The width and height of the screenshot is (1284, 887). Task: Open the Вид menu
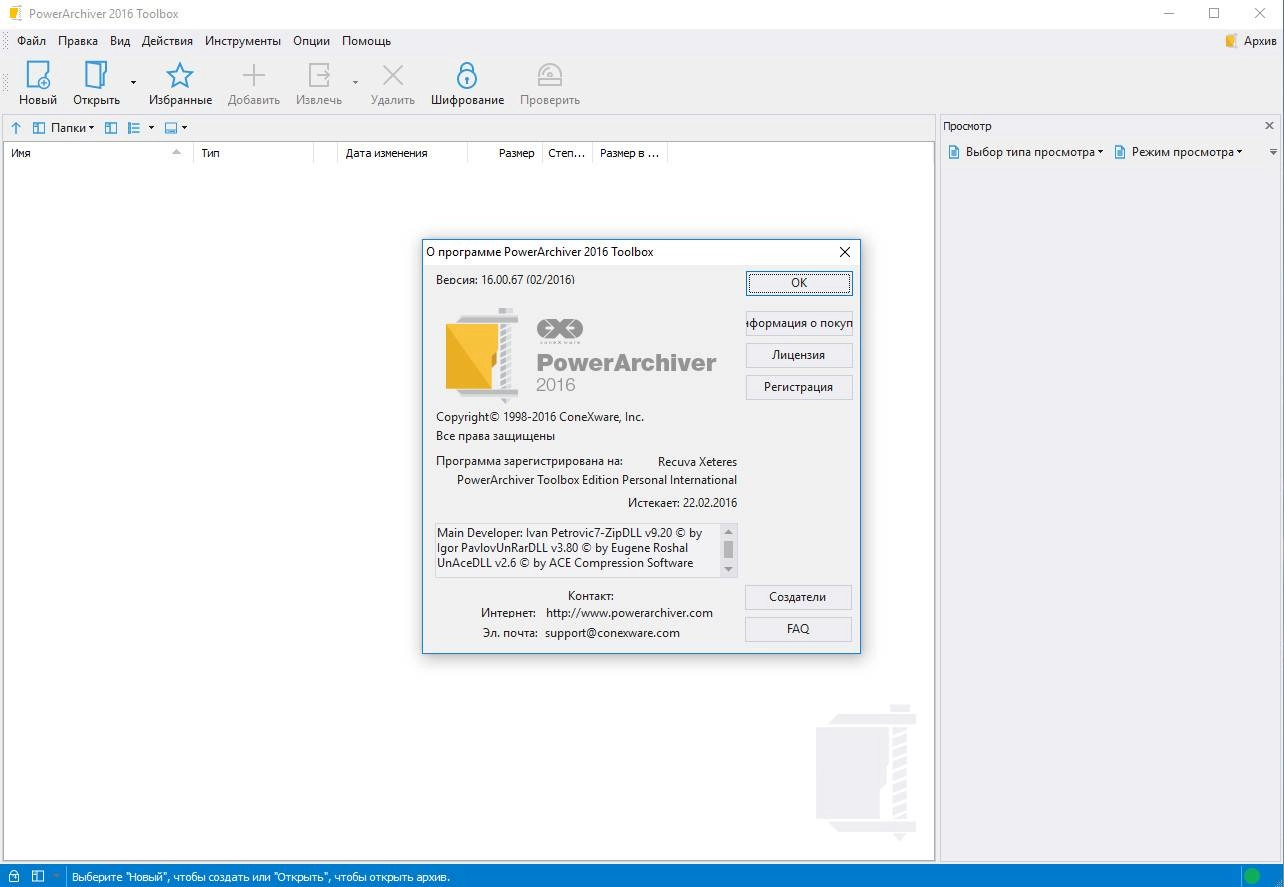tap(120, 41)
